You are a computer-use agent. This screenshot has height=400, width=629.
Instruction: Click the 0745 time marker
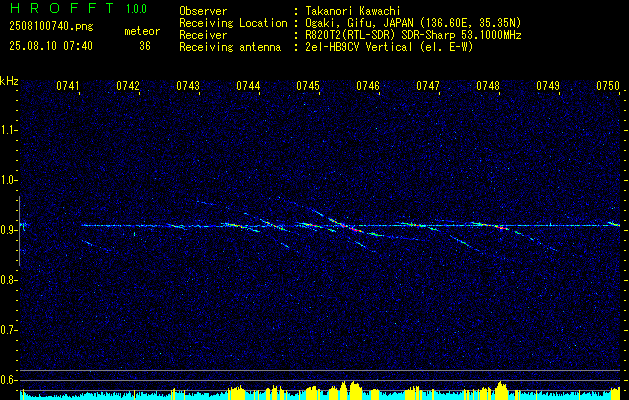coord(308,85)
